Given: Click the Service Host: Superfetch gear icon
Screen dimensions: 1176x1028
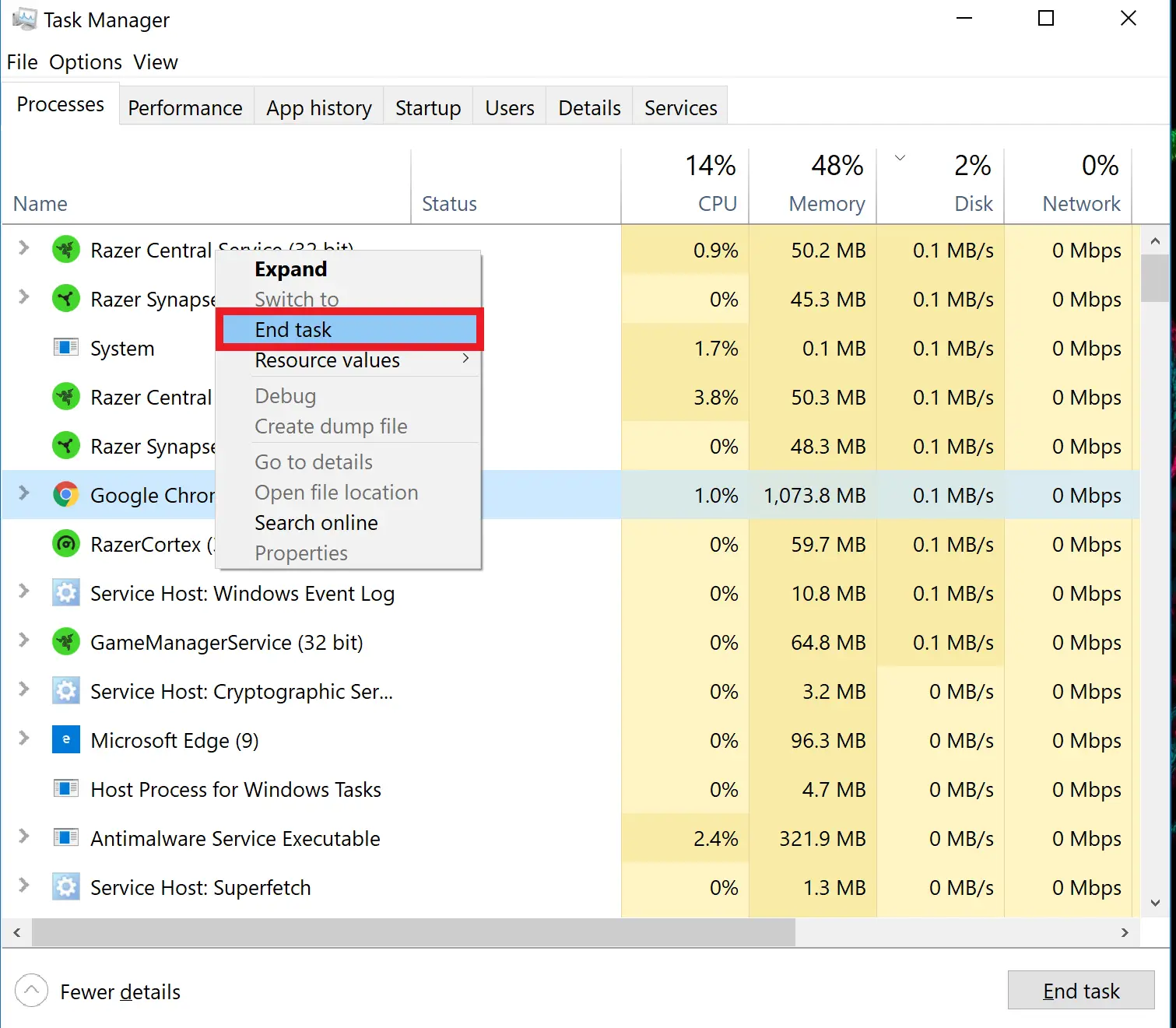Looking at the screenshot, I should pyautogui.click(x=66, y=887).
